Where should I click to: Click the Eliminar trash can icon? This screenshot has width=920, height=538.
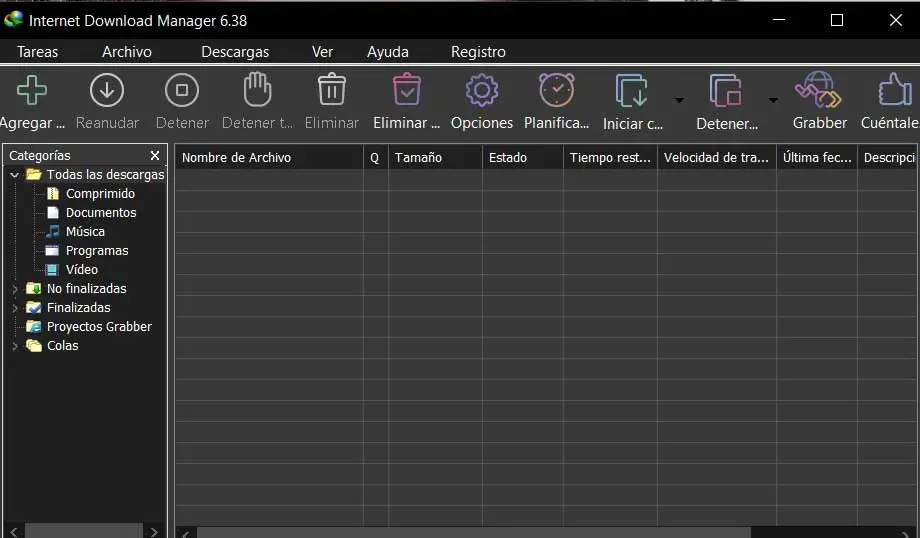pyautogui.click(x=332, y=89)
